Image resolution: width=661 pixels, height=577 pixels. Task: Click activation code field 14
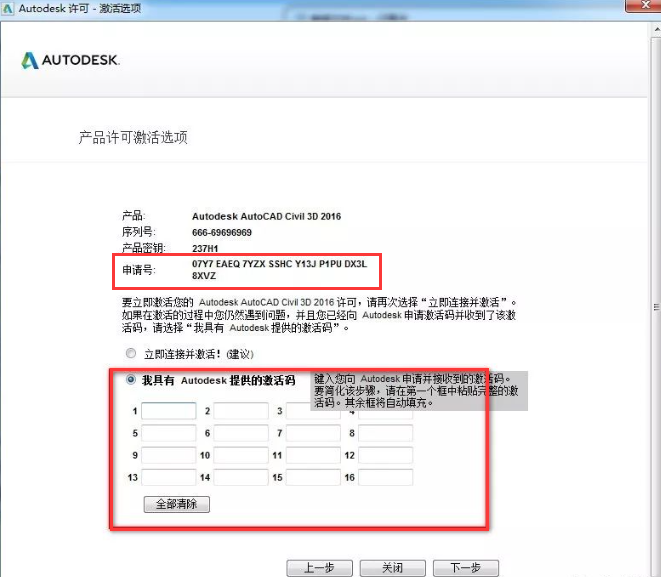coord(241,478)
